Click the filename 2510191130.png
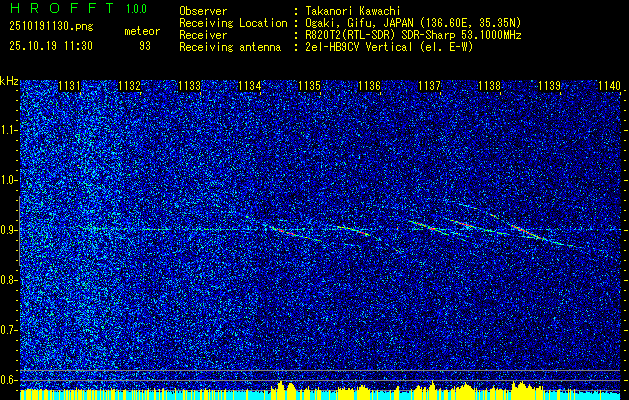The width and height of the screenshot is (629, 400). (51, 27)
